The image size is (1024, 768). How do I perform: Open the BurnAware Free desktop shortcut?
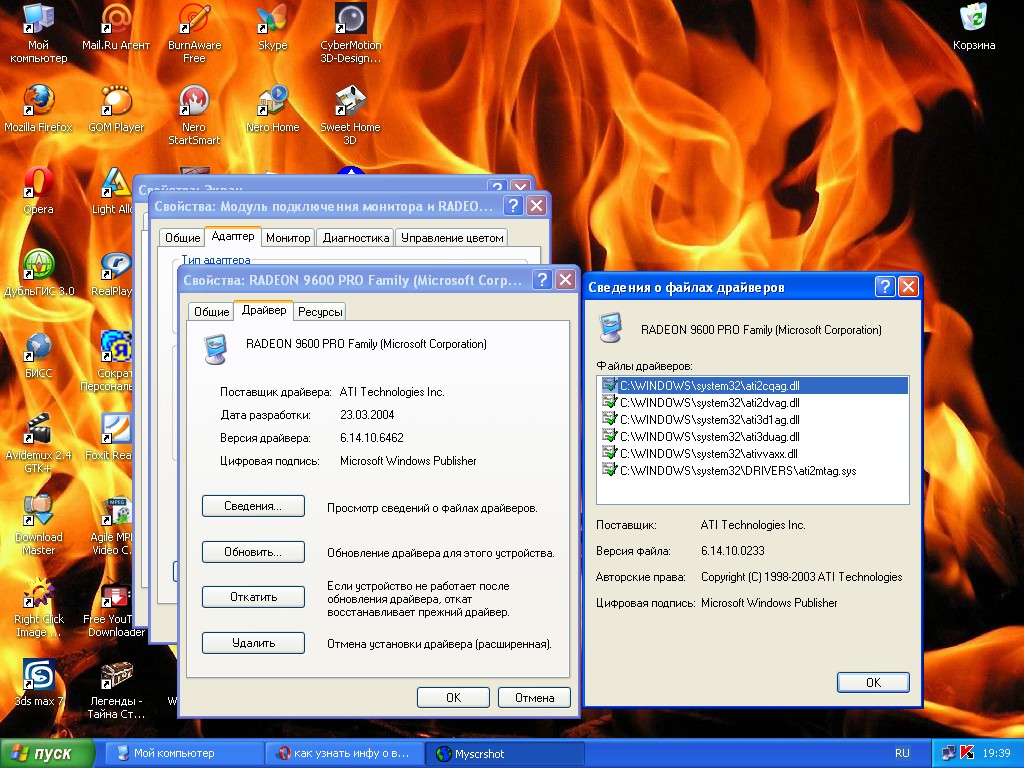point(194,33)
